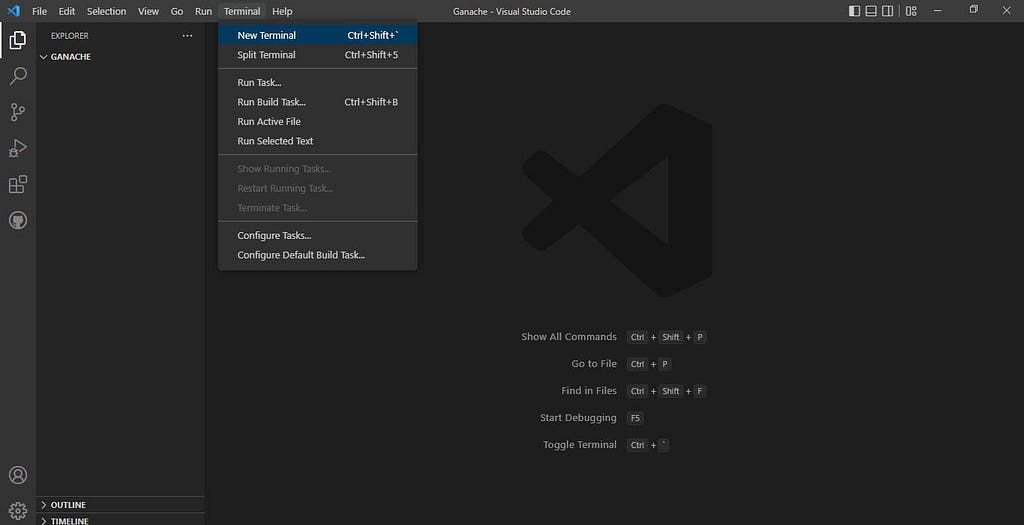Click the Toggle Terminal label
This screenshot has height=525, width=1024.
click(x=579, y=445)
